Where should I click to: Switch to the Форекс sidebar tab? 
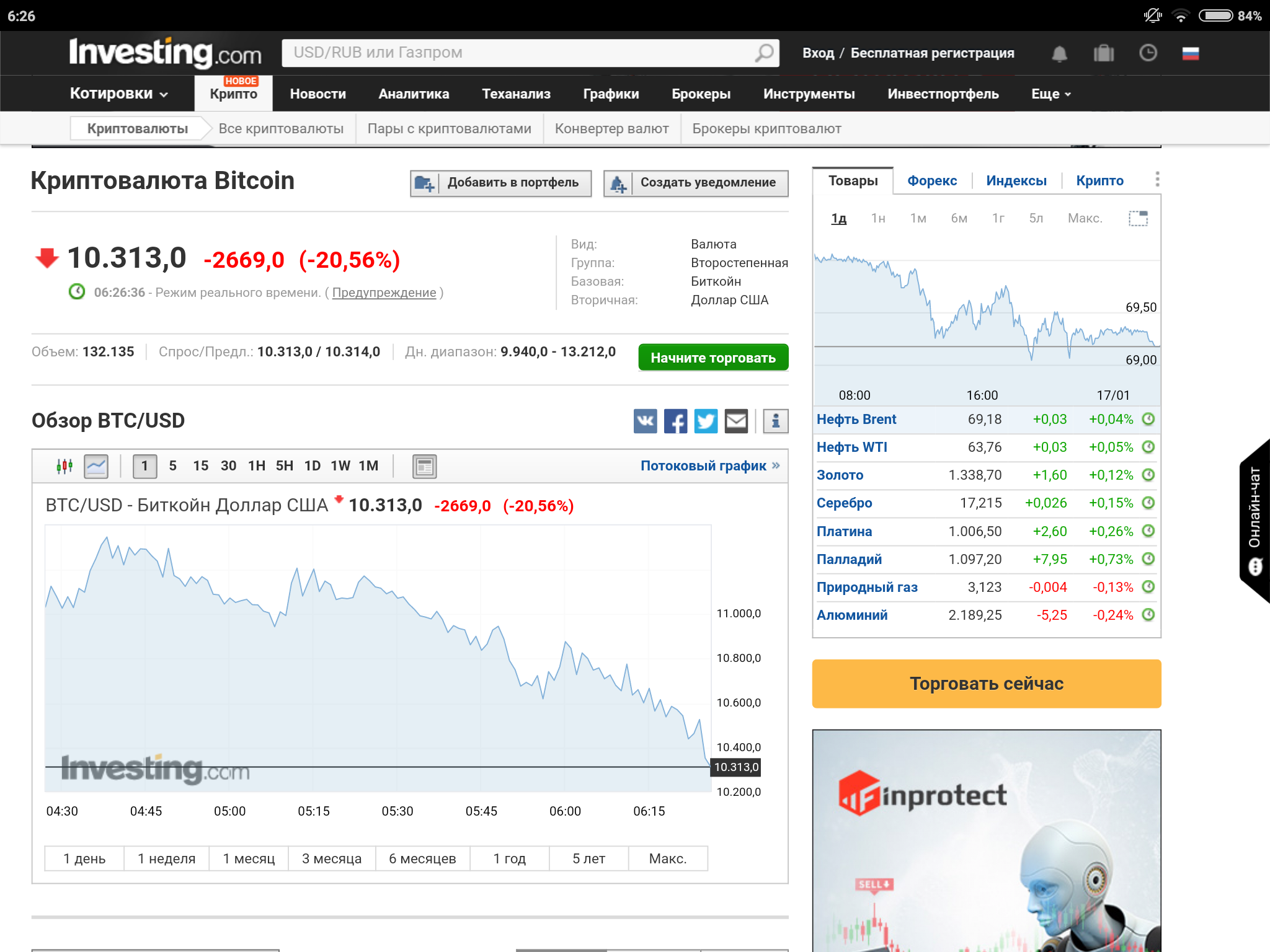coord(932,181)
